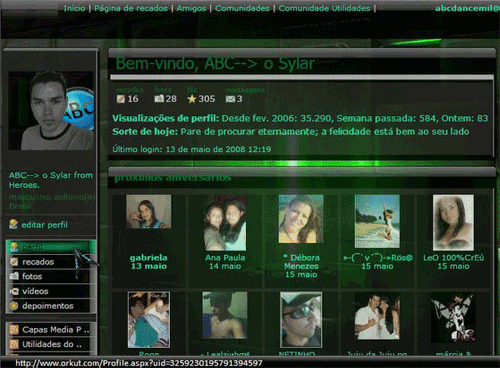The width and height of the screenshot is (500, 368).
Task: Open LeO 100%CrEú's profile photo
Action: 453,223
